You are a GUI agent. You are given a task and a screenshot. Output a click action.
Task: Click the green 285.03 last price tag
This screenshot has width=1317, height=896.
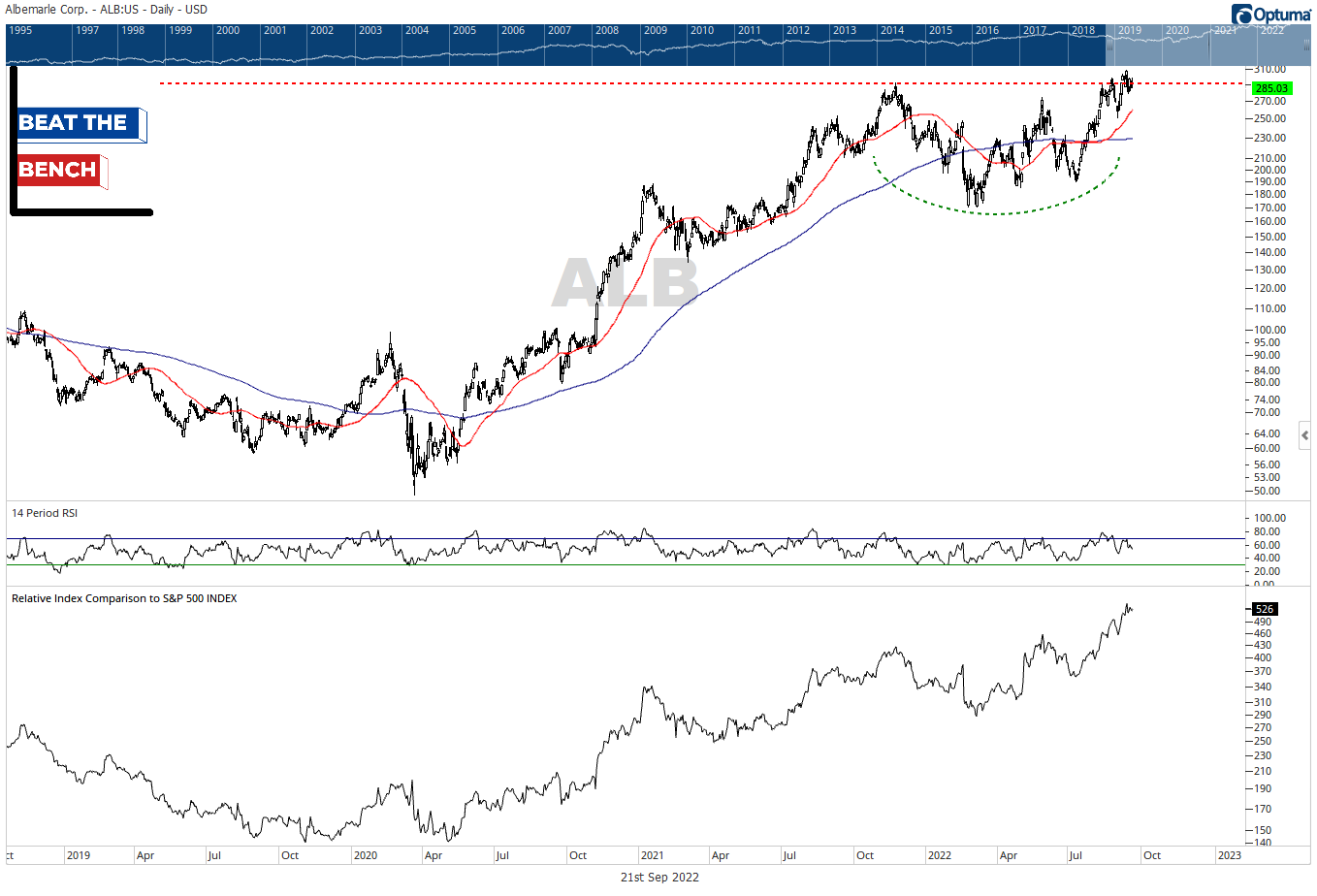pyautogui.click(x=1272, y=88)
